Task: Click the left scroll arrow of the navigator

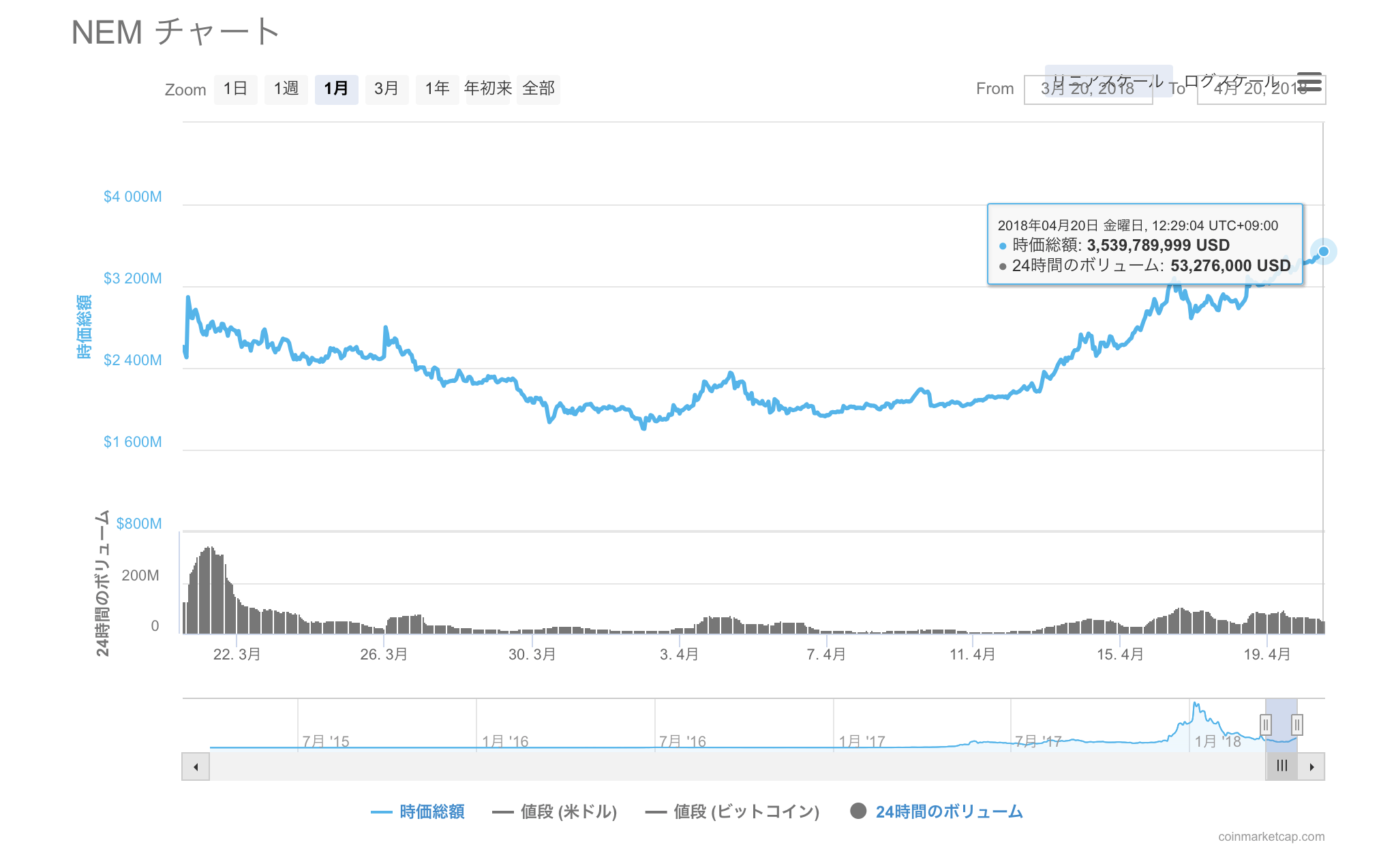Action: (196, 766)
